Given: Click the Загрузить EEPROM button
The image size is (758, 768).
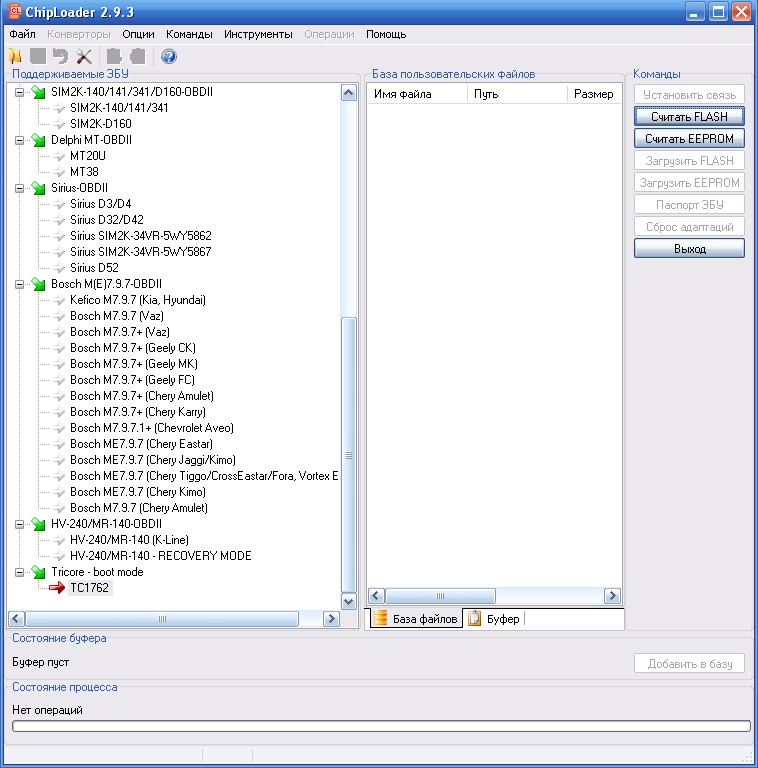Looking at the screenshot, I should click(689, 183).
